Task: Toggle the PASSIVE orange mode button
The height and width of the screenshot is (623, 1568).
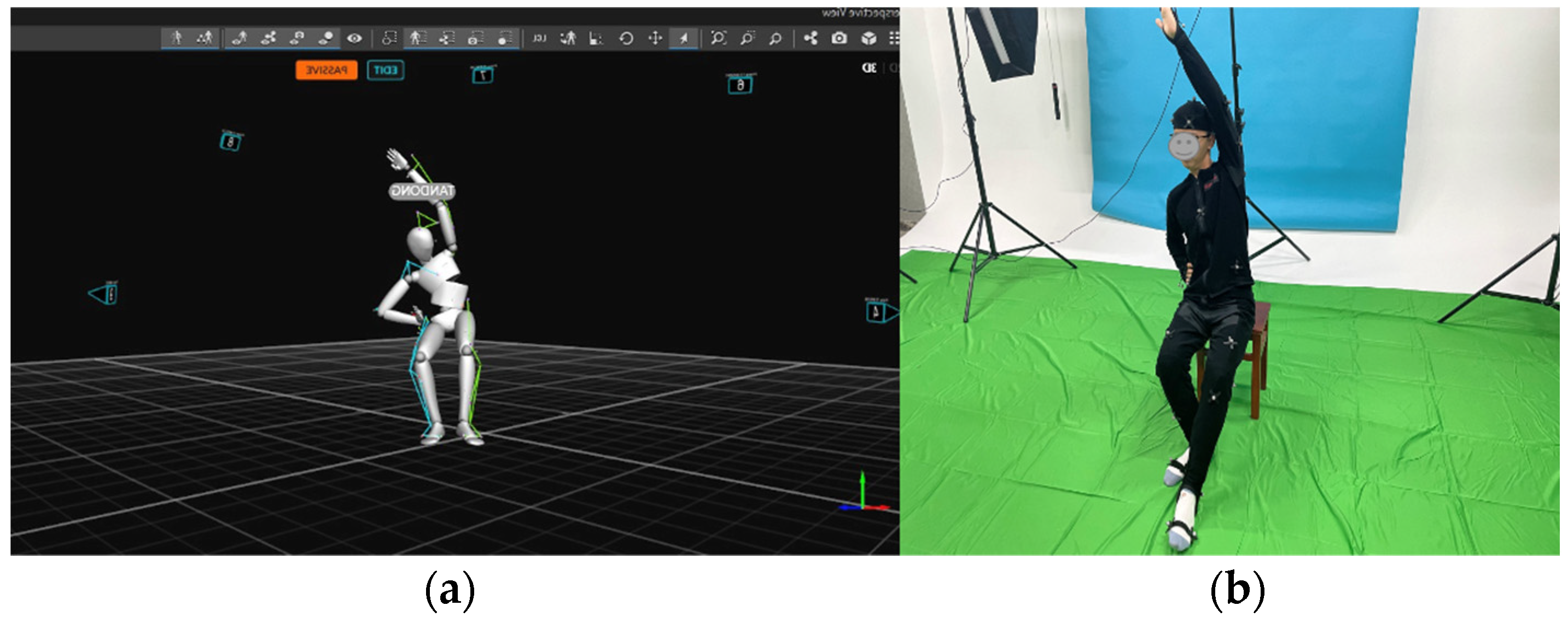Action: click(327, 70)
